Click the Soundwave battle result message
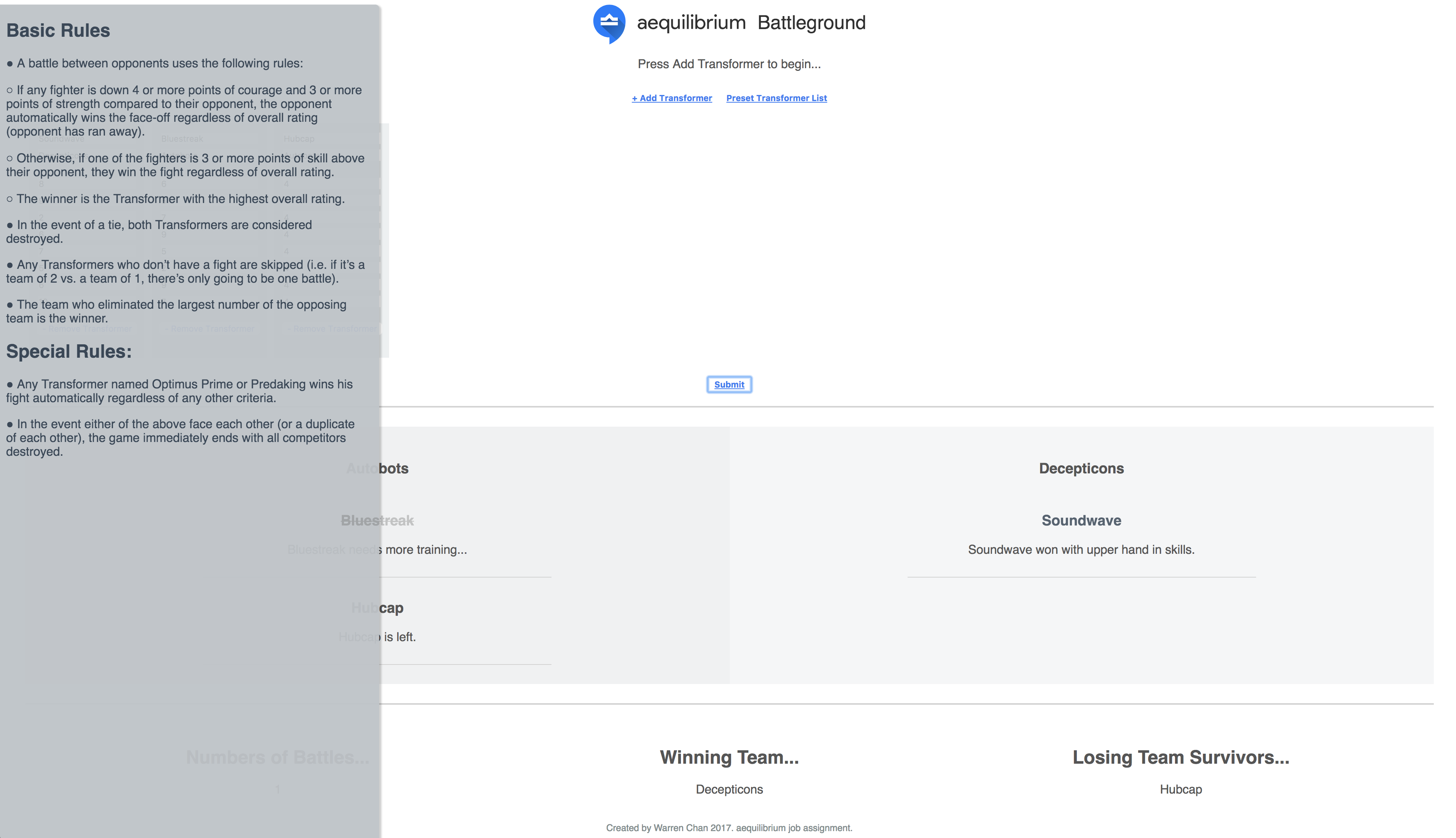The image size is (1456, 838). click(1081, 550)
